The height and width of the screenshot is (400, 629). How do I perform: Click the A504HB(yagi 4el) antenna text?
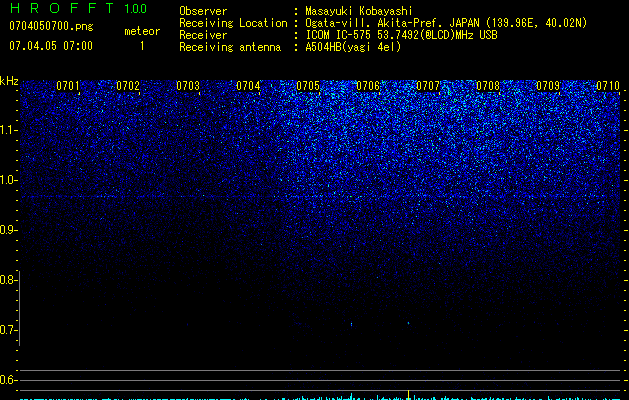point(353,47)
